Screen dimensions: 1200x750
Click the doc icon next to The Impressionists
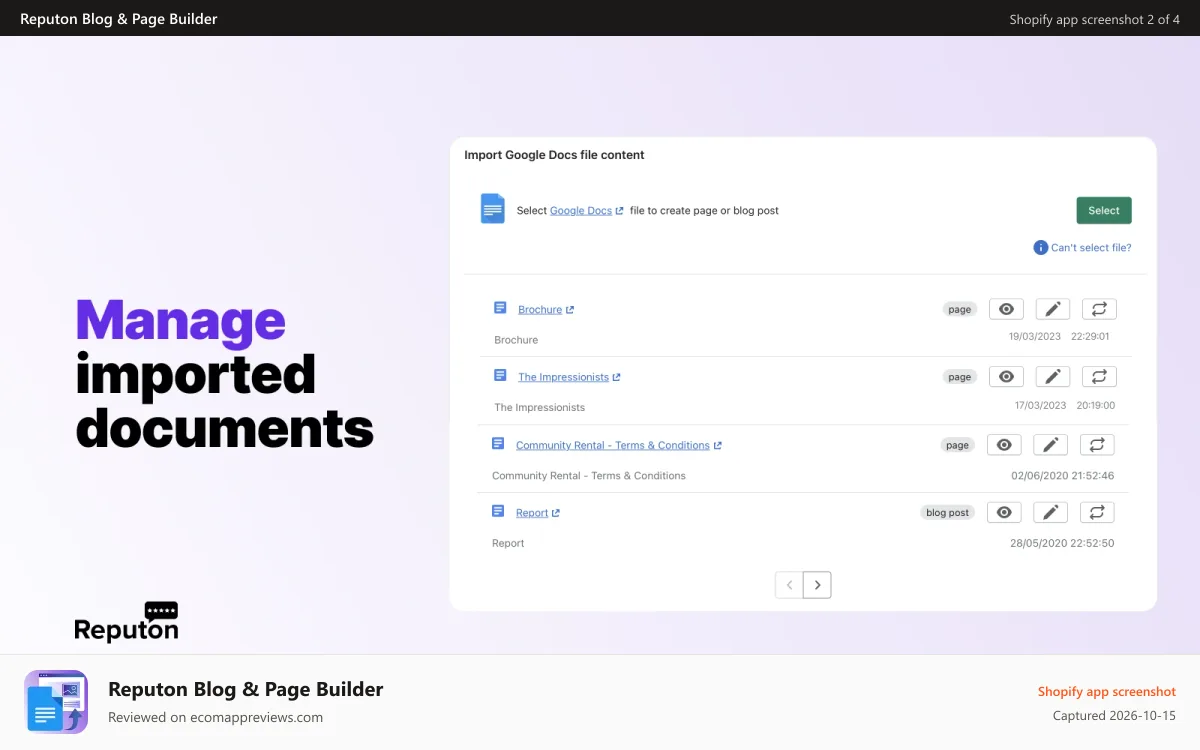(x=501, y=375)
